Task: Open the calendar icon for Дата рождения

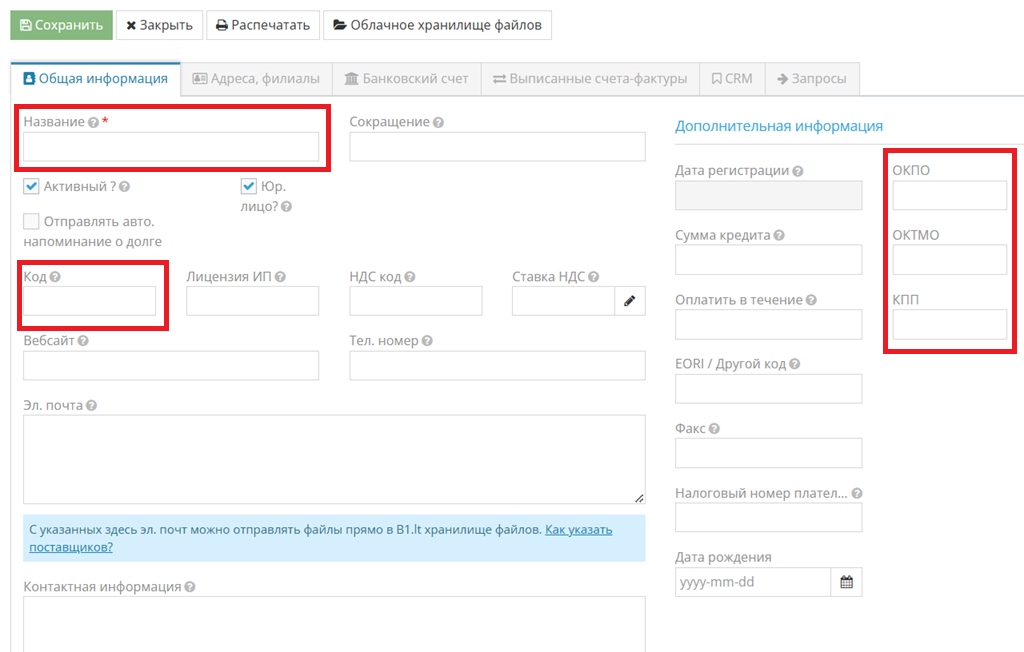Action: (846, 582)
